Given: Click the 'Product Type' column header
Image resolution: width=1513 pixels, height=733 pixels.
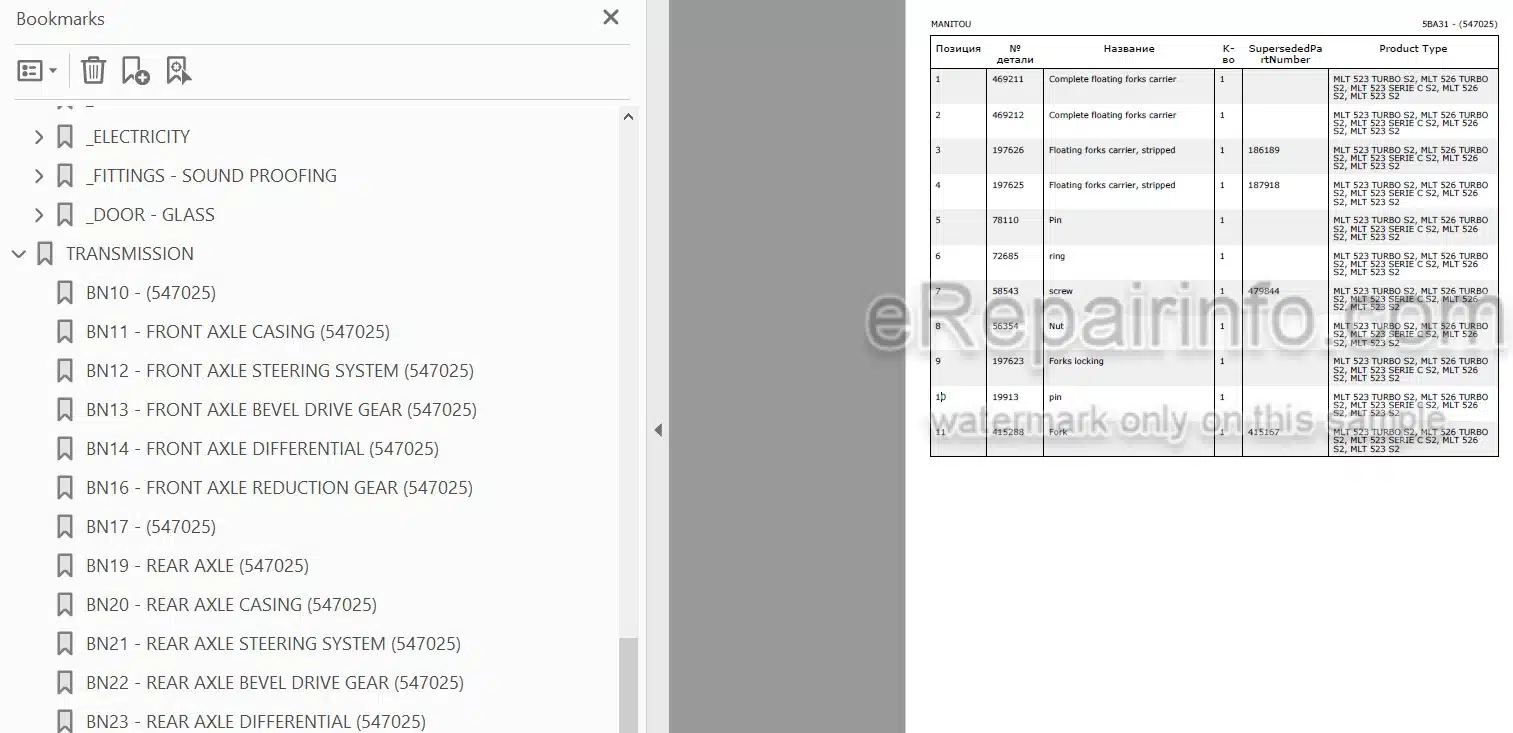Looking at the screenshot, I should [x=1413, y=49].
